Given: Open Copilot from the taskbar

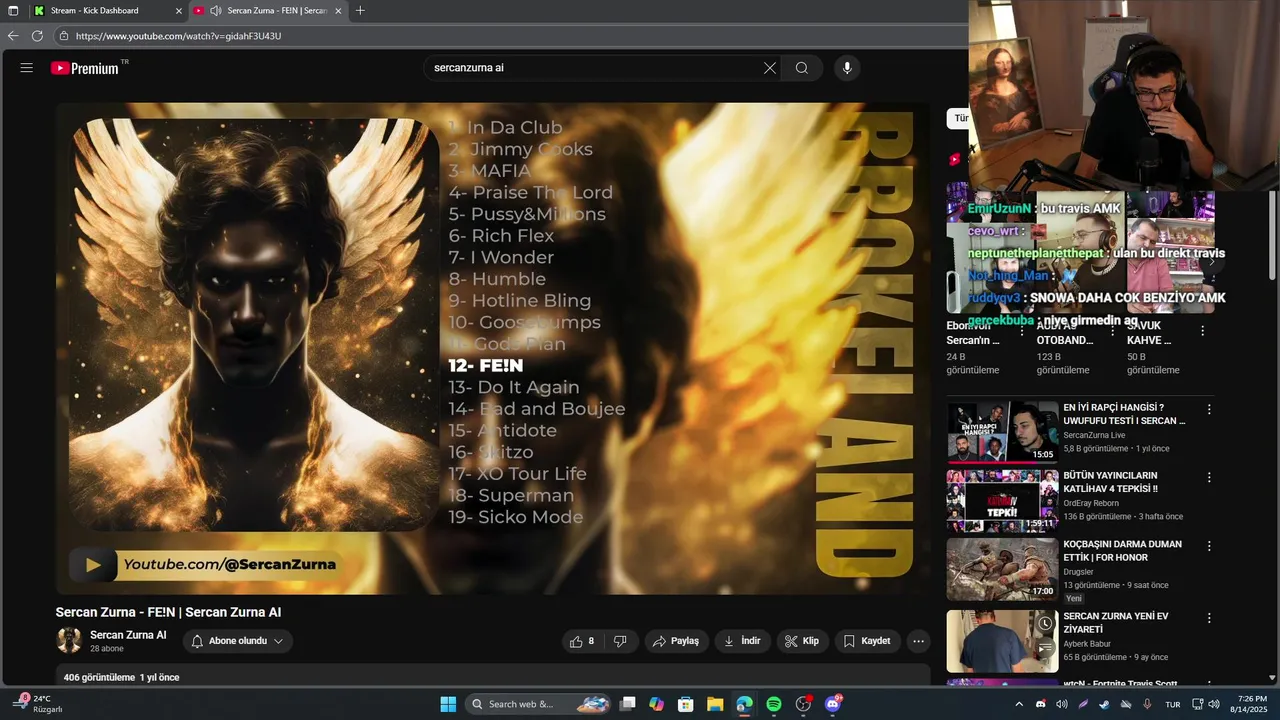Looking at the screenshot, I should tap(656, 704).
